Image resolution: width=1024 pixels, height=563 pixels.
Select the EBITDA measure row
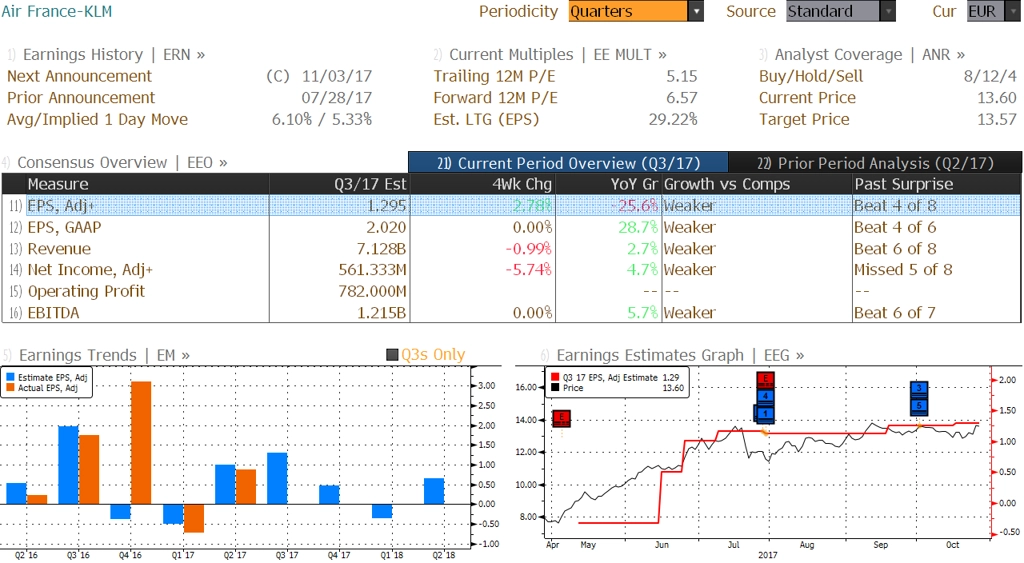tap(511, 313)
